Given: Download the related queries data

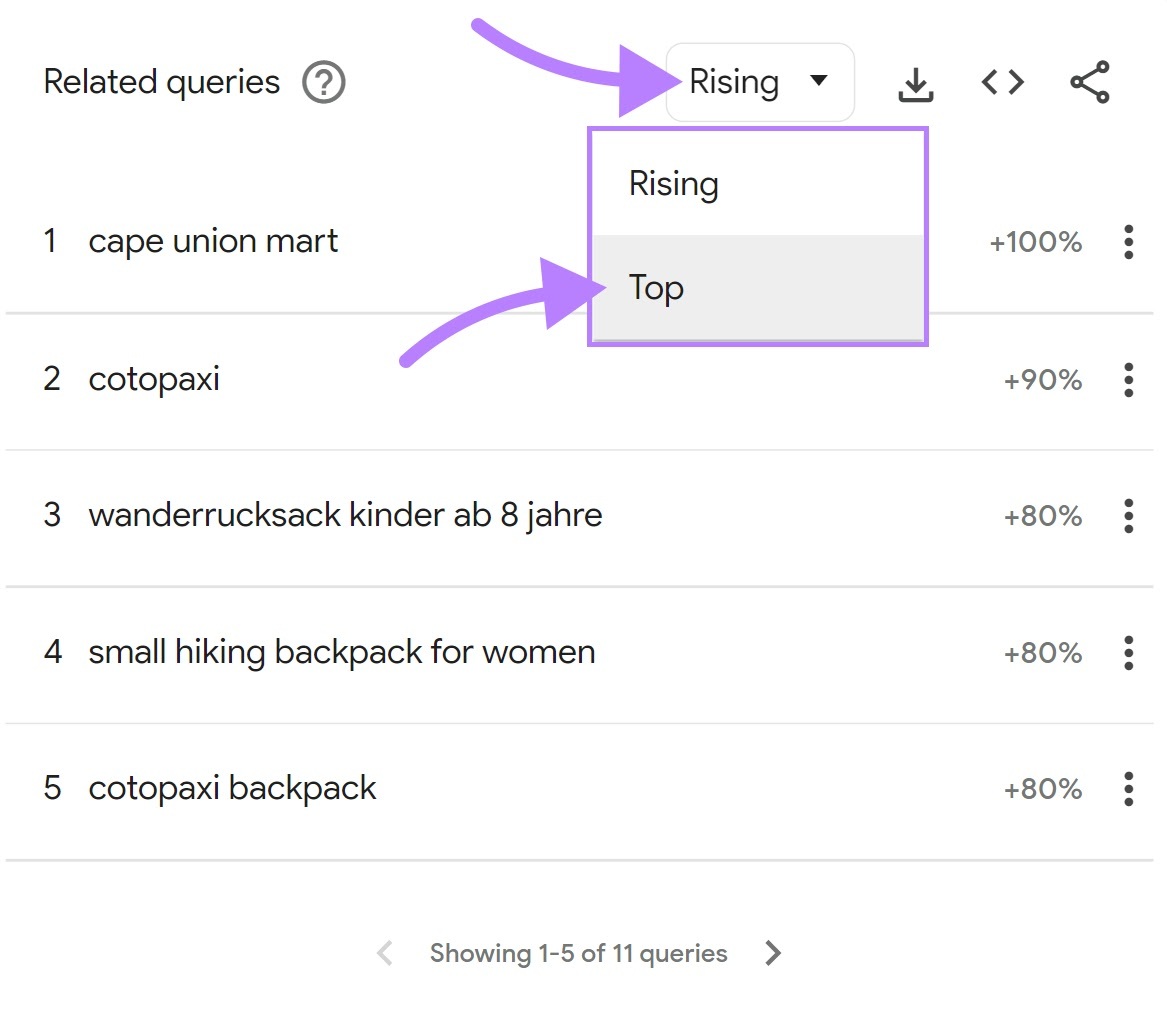Looking at the screenshot, I should 916,83.
